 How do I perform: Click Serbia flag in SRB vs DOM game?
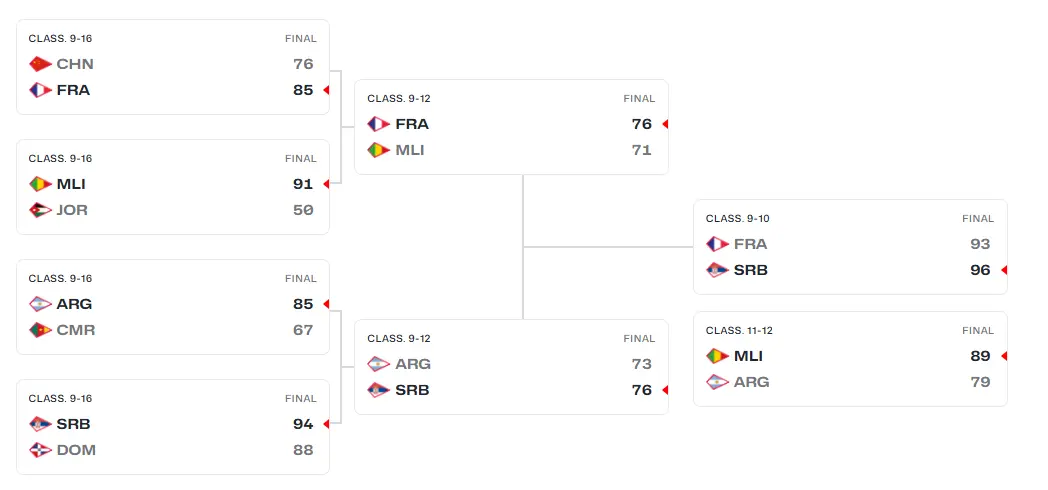(x=40, y=424)
